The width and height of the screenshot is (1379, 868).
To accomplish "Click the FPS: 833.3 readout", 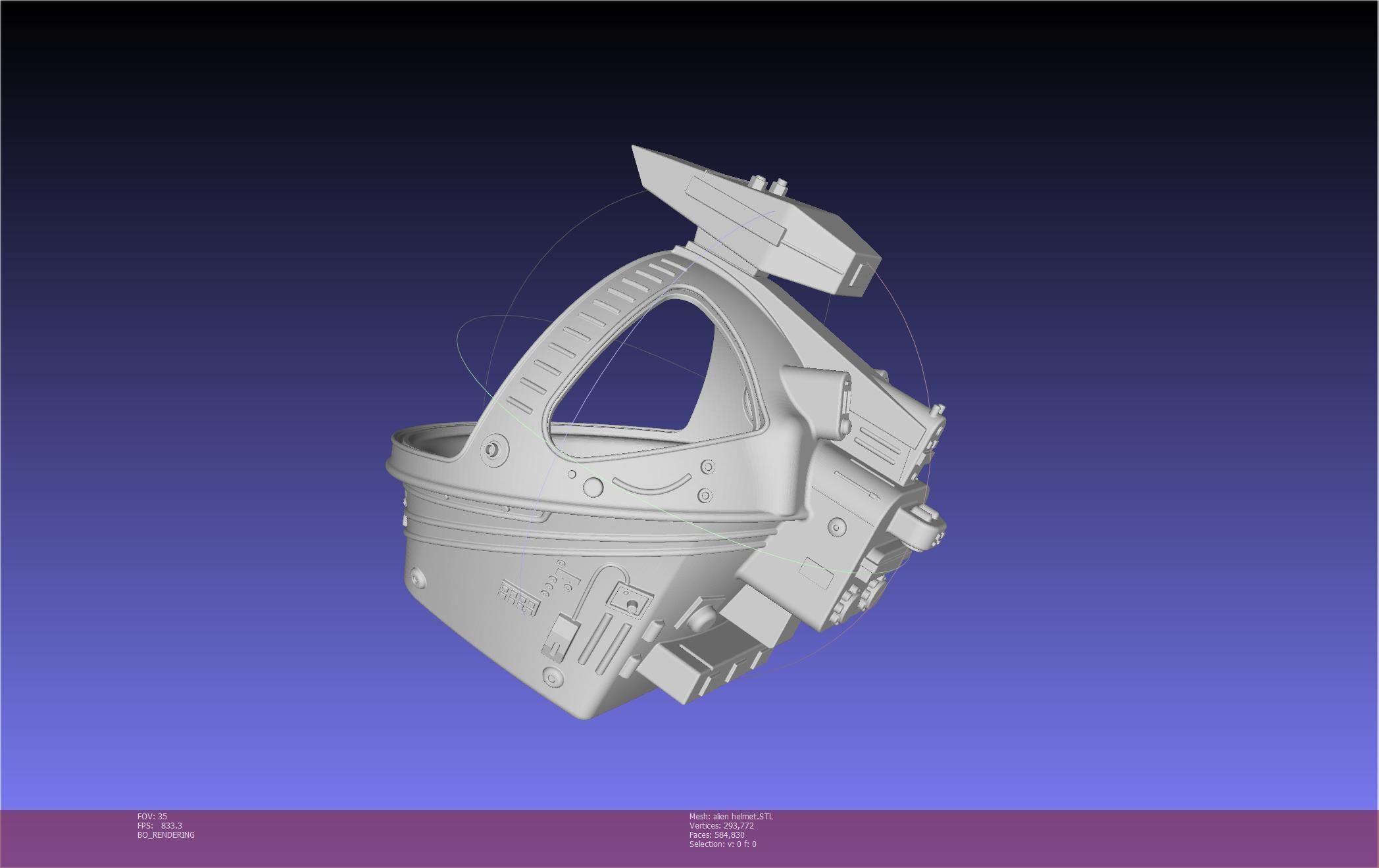I will [160, 825].
